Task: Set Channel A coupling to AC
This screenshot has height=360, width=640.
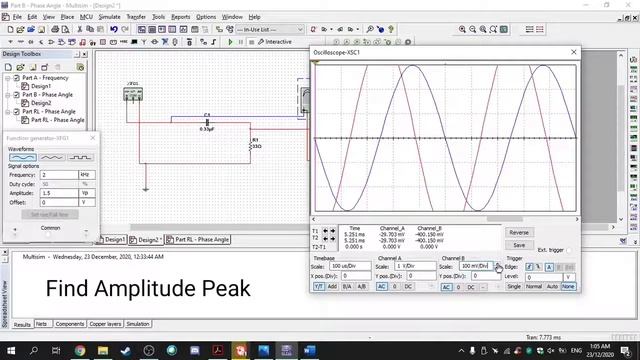Action: pos(382,287)
